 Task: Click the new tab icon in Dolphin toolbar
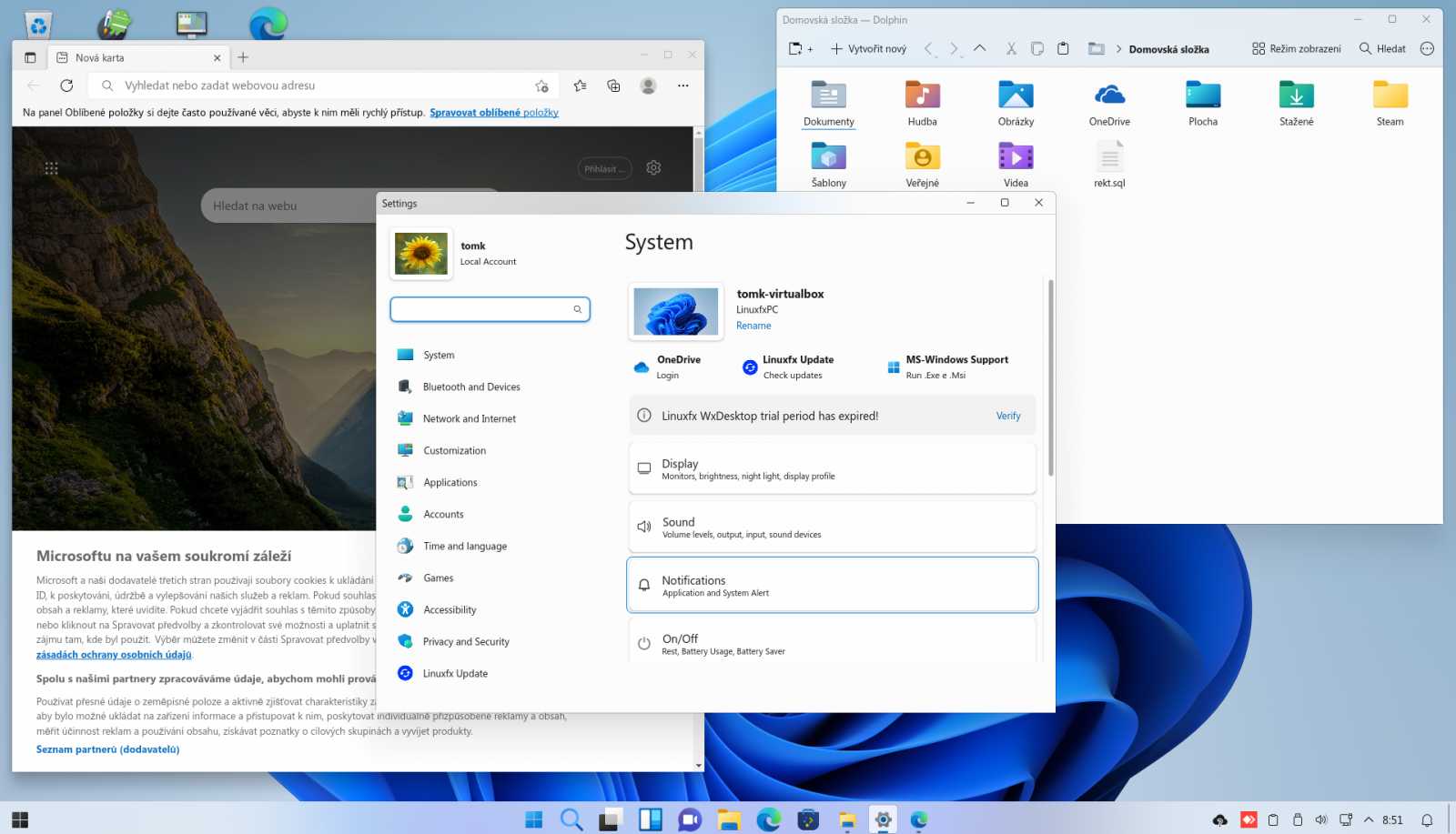(800, 49)
